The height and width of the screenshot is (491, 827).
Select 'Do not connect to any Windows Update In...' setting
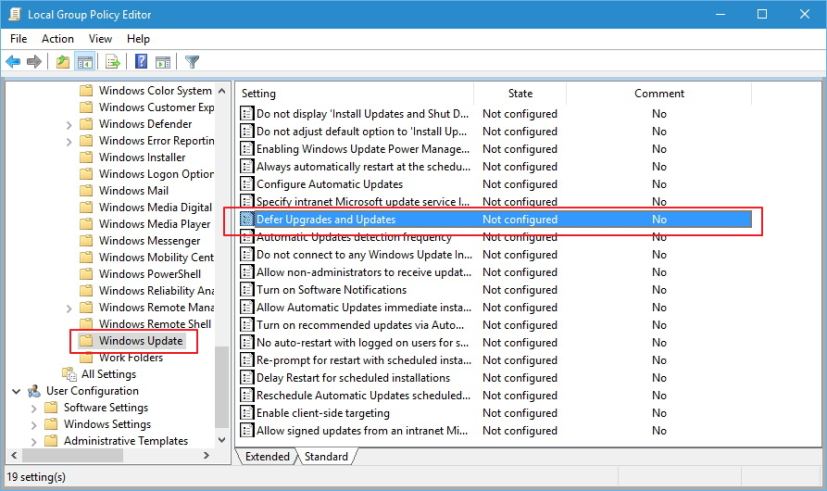[x=364, y=254]
